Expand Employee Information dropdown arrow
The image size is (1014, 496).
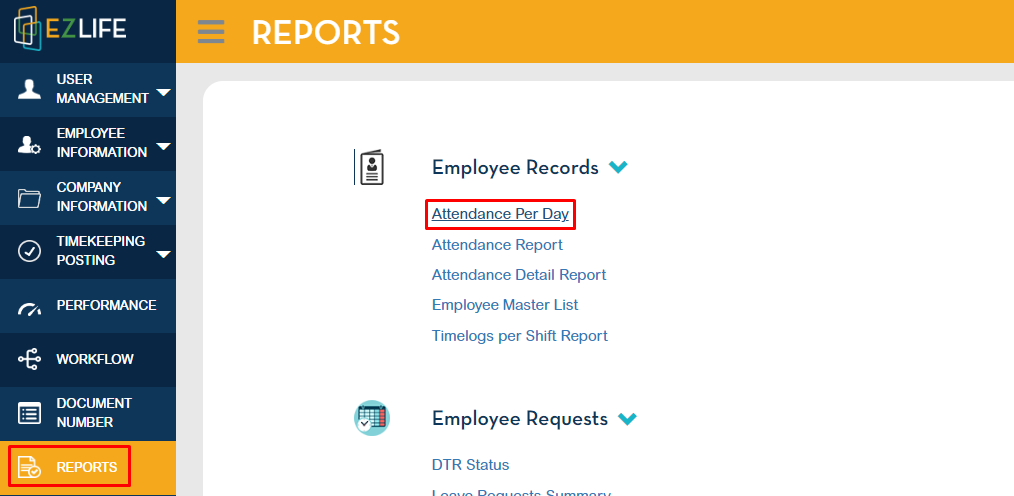click(164, 146)
